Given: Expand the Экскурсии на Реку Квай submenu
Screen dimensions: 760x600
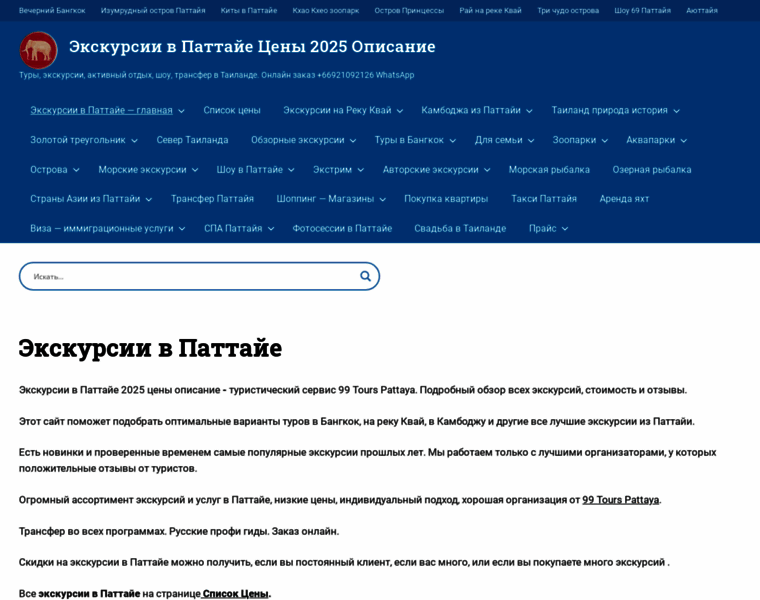Looking at the screenshot, I should (x=399, y=111).
